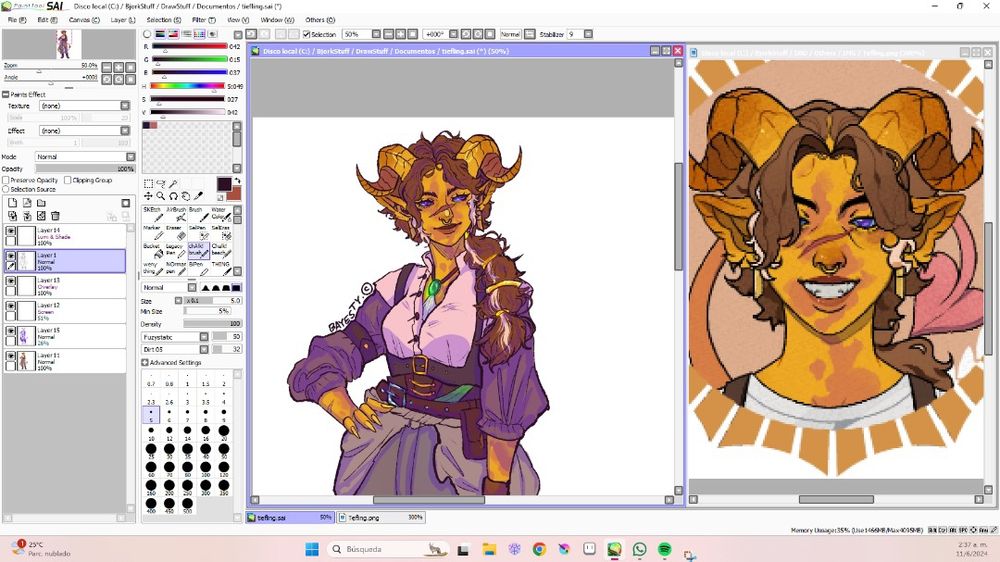Hide Layer 11 with its eye icon

coord(11,357)
